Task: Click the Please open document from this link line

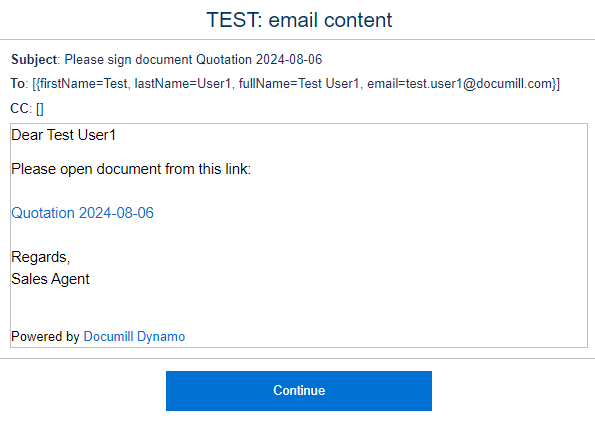Action: pos(131,169)
